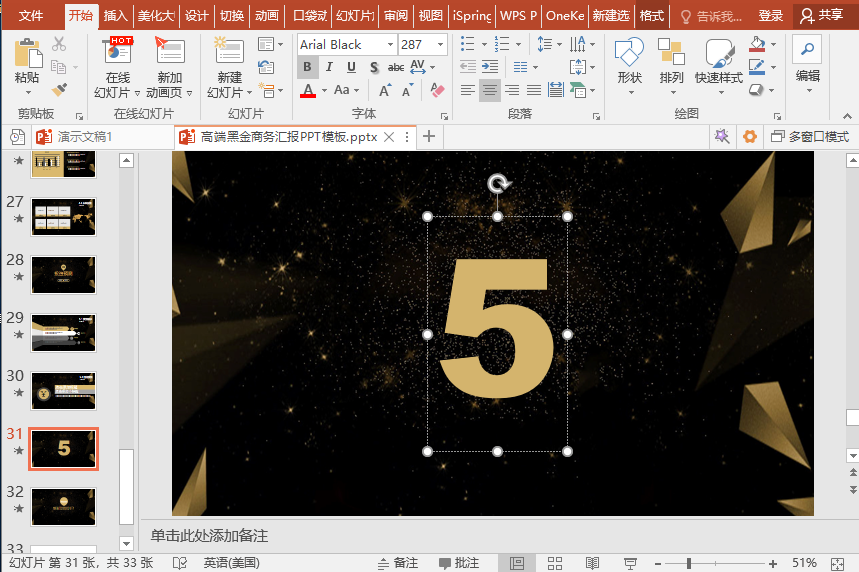Toggle Underline formatting
The height and width of the screenshot is (572, 859).
pos(352,67)
